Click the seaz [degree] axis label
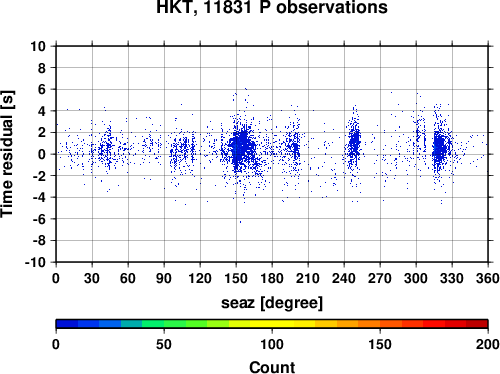The width and height of the screenshot is (500, 374). (x=272, y=303)
